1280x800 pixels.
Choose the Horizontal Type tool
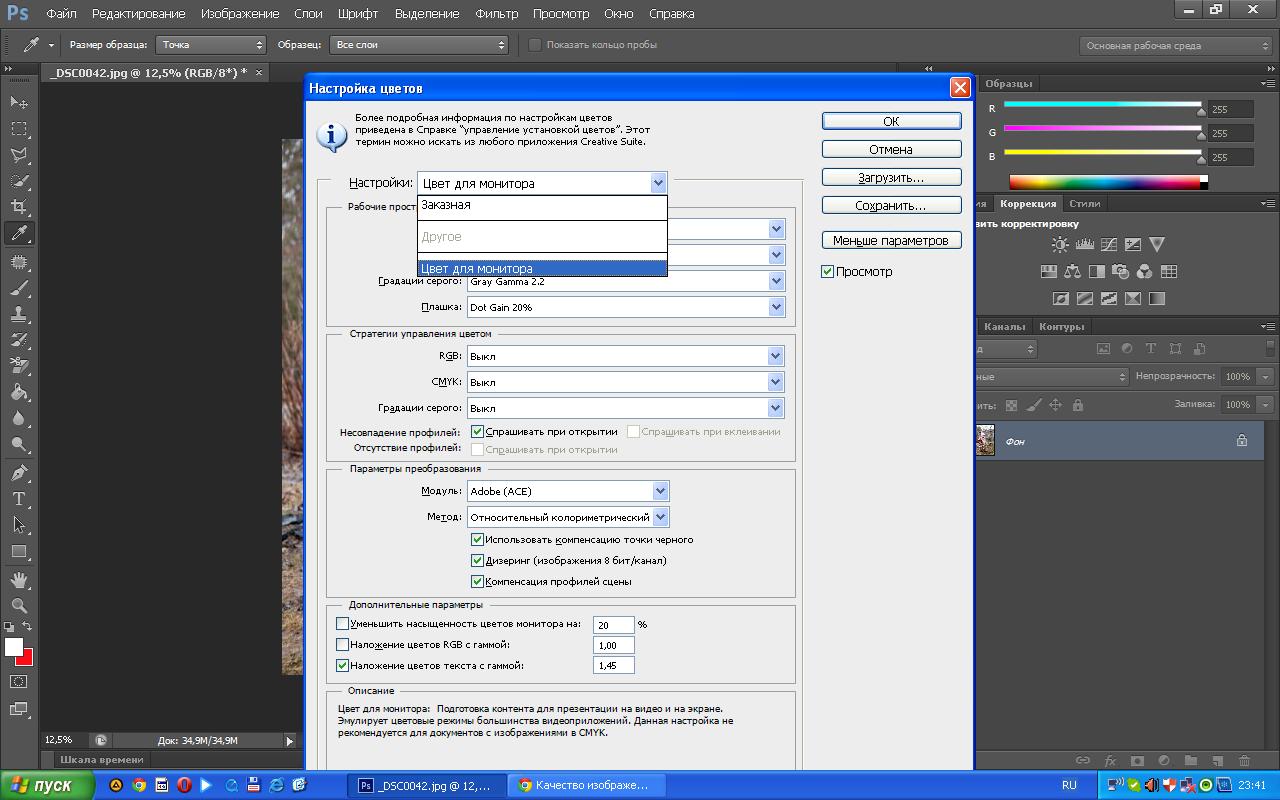[19, 499]
